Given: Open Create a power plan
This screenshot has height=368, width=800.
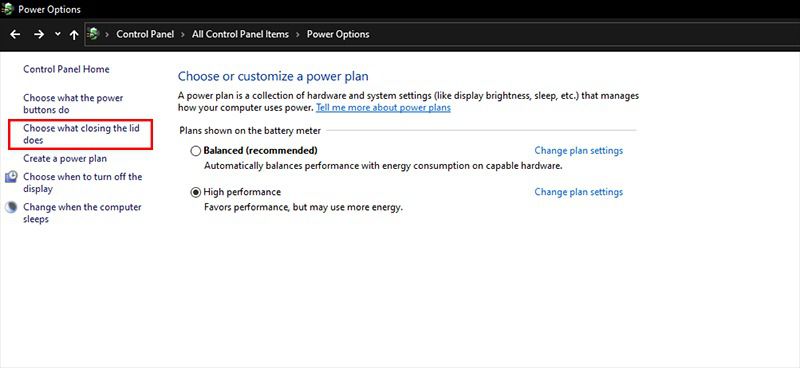Looking at the screenshot, I should [65, 159].
